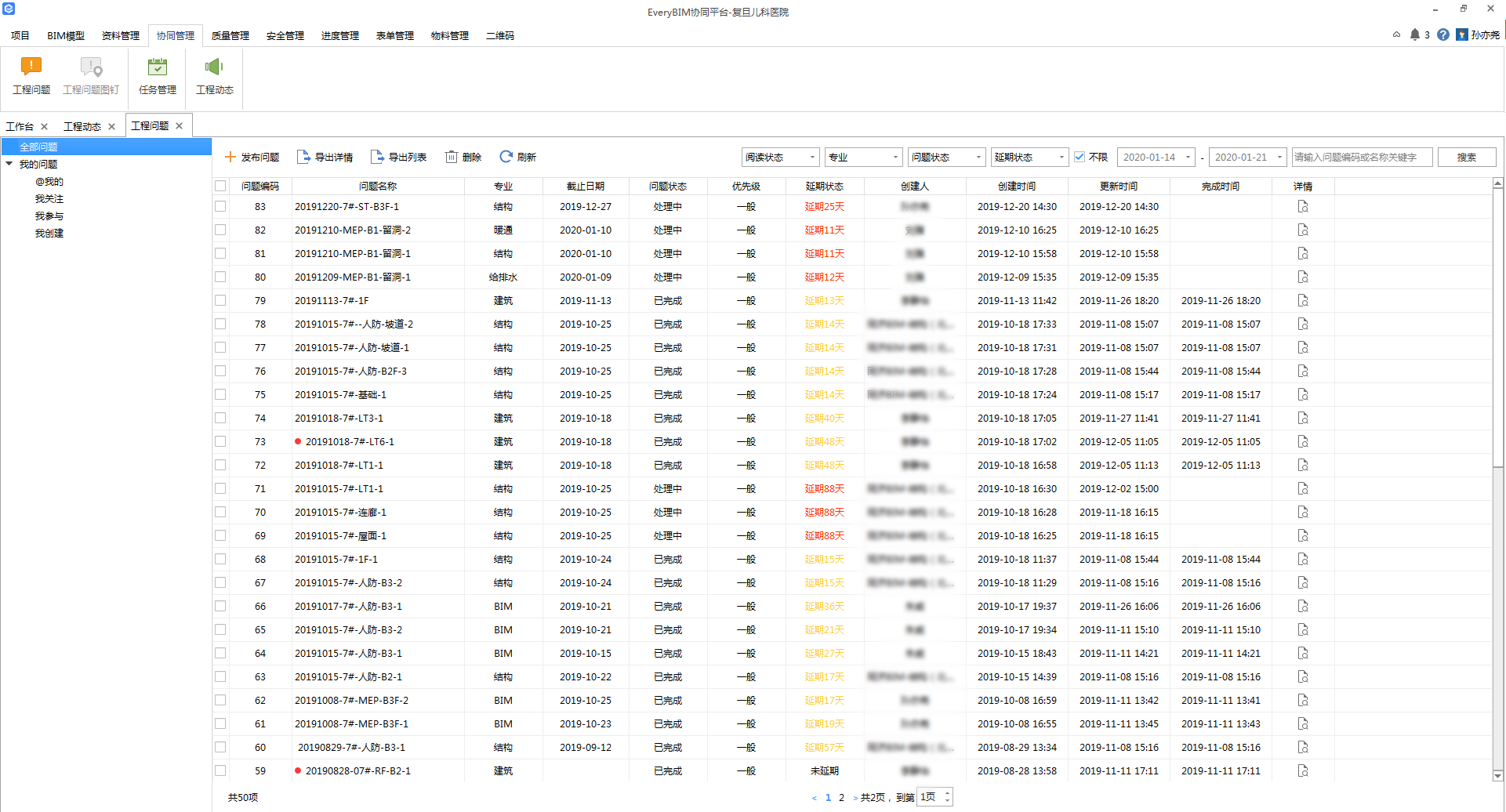Image resolution: width=1506 pixels, height=812 pixels.
Task: Select the 二维码 menu
Action: [500, 35]
